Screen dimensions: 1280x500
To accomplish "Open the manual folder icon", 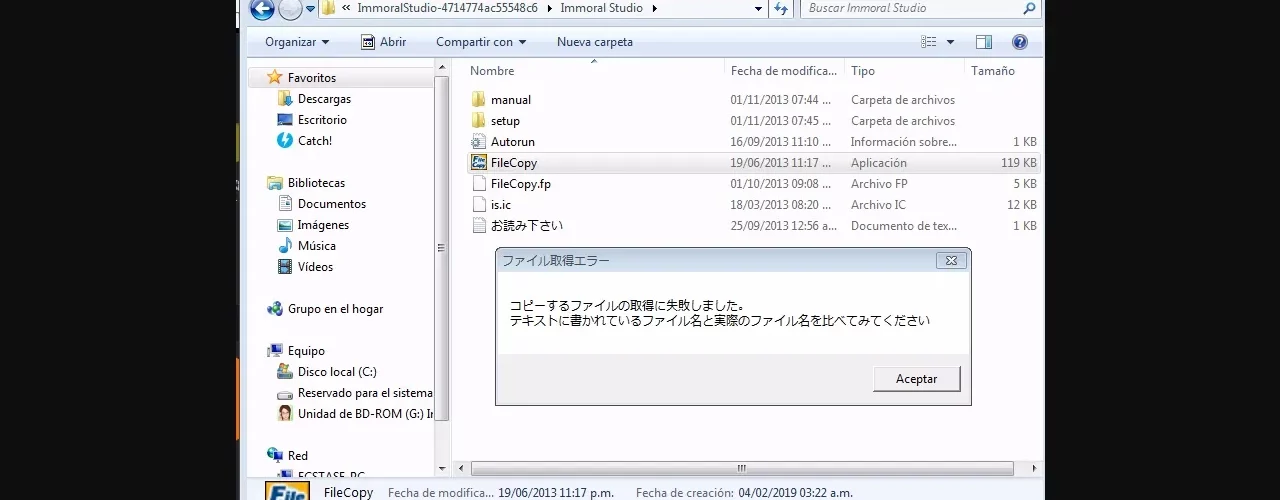I will coord(479,100).
